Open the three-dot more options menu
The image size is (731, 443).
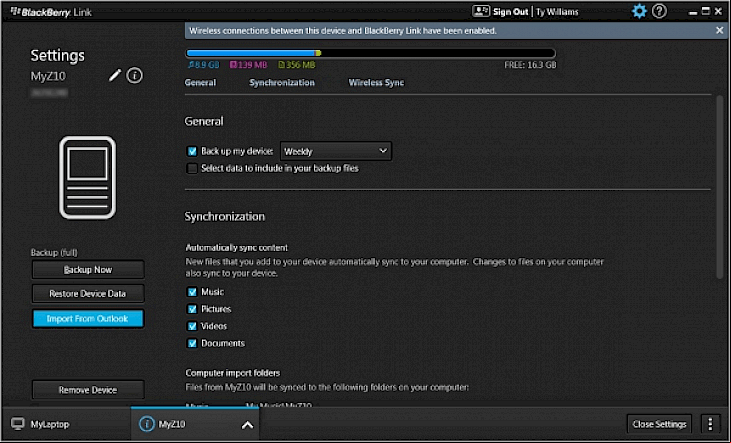click(x=710, y=424)
